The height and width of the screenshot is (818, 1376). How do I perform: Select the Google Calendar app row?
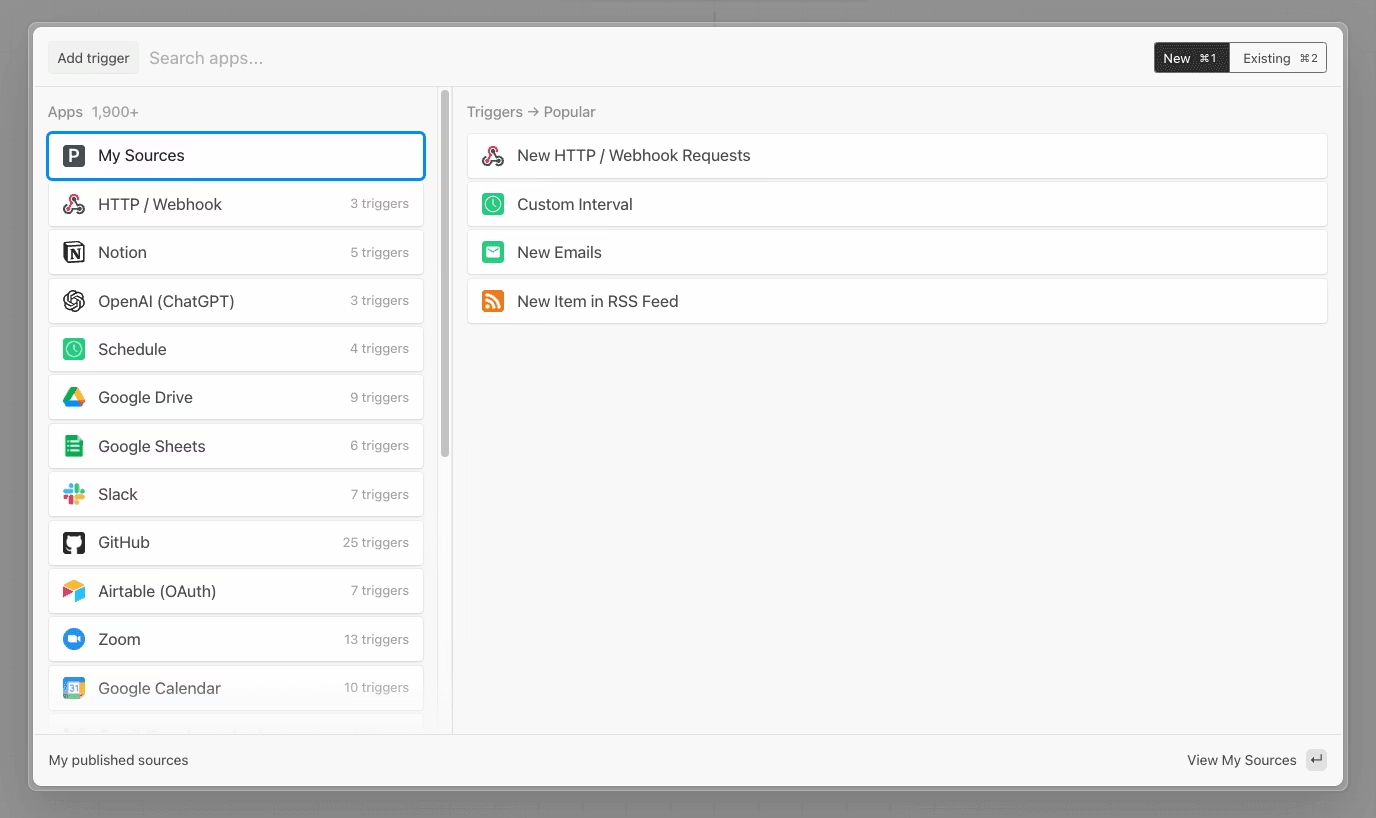tap(236, 688)
